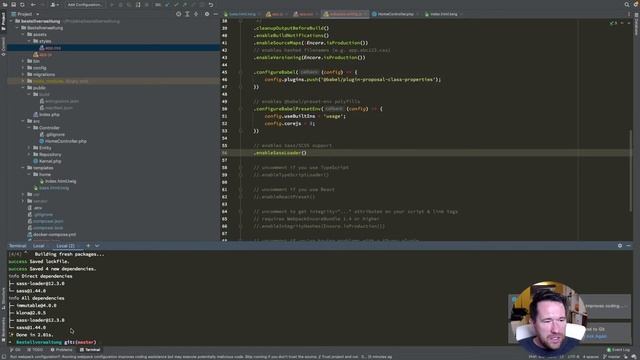This screenshot has height=360, width=640.
Task: Add a new terminal session with plus
Action: (88, 246)
